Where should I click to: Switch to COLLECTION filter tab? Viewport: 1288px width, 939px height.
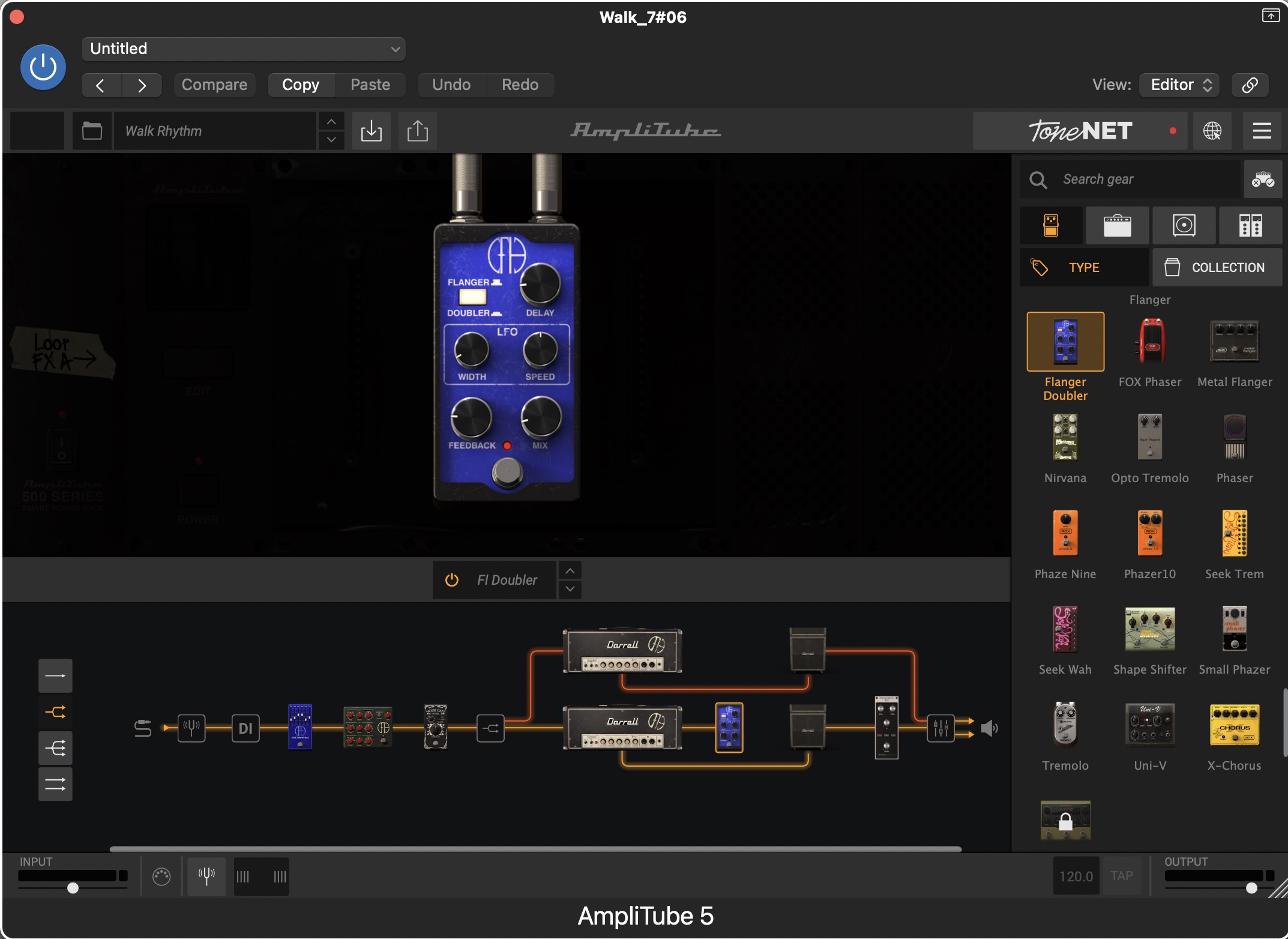pos(1217,267)
